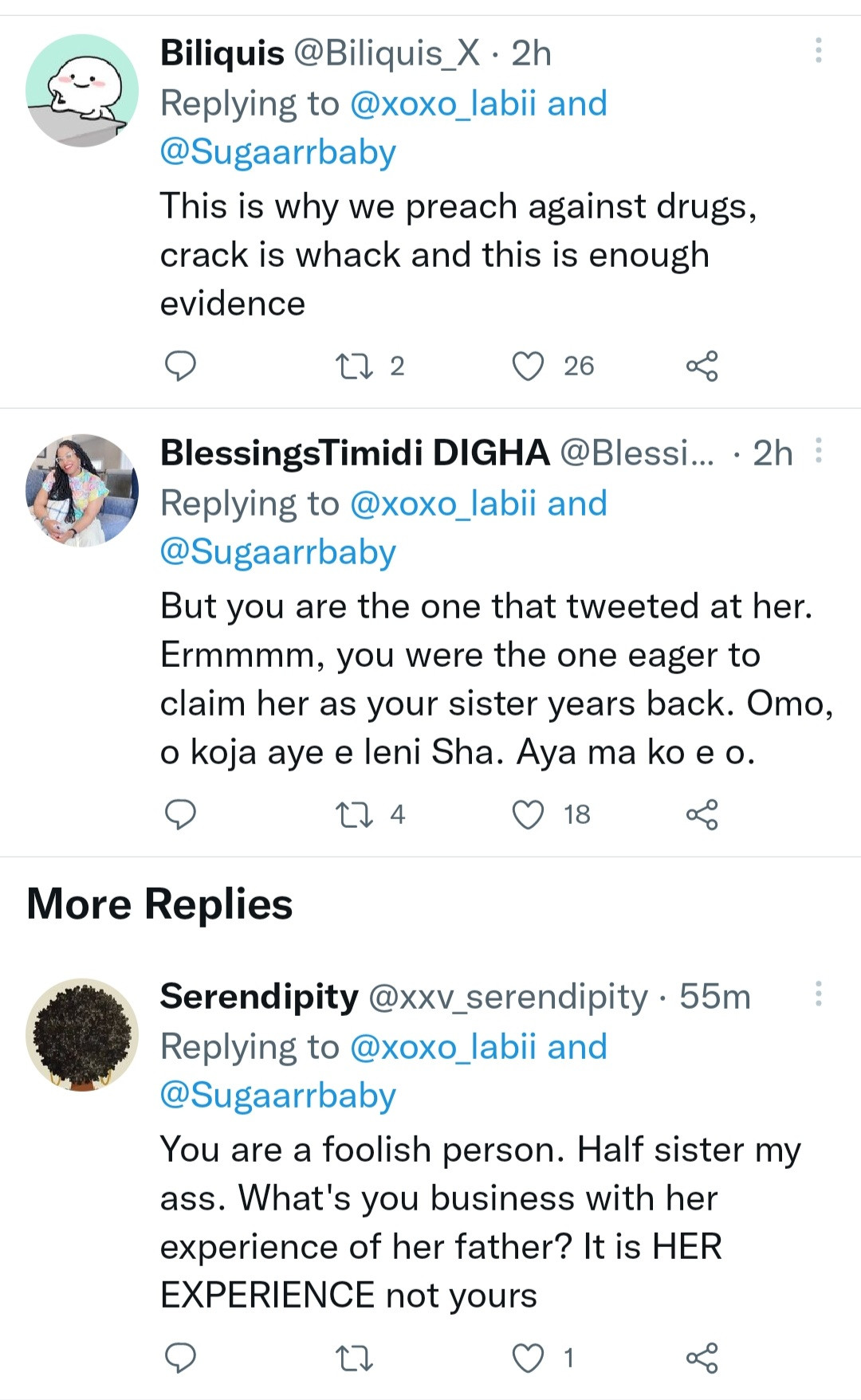The image size is (861, 1400).
Task: Open three-dot menu on Serendipity's tweet
Action: pyautogui.click(x=818, y=994)
